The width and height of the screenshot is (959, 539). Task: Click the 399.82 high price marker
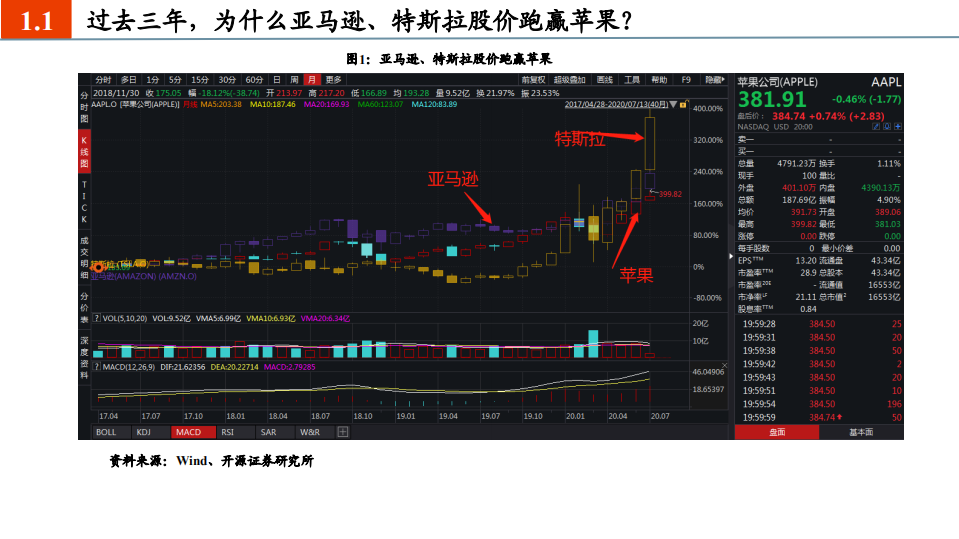[x=670, y=194]
